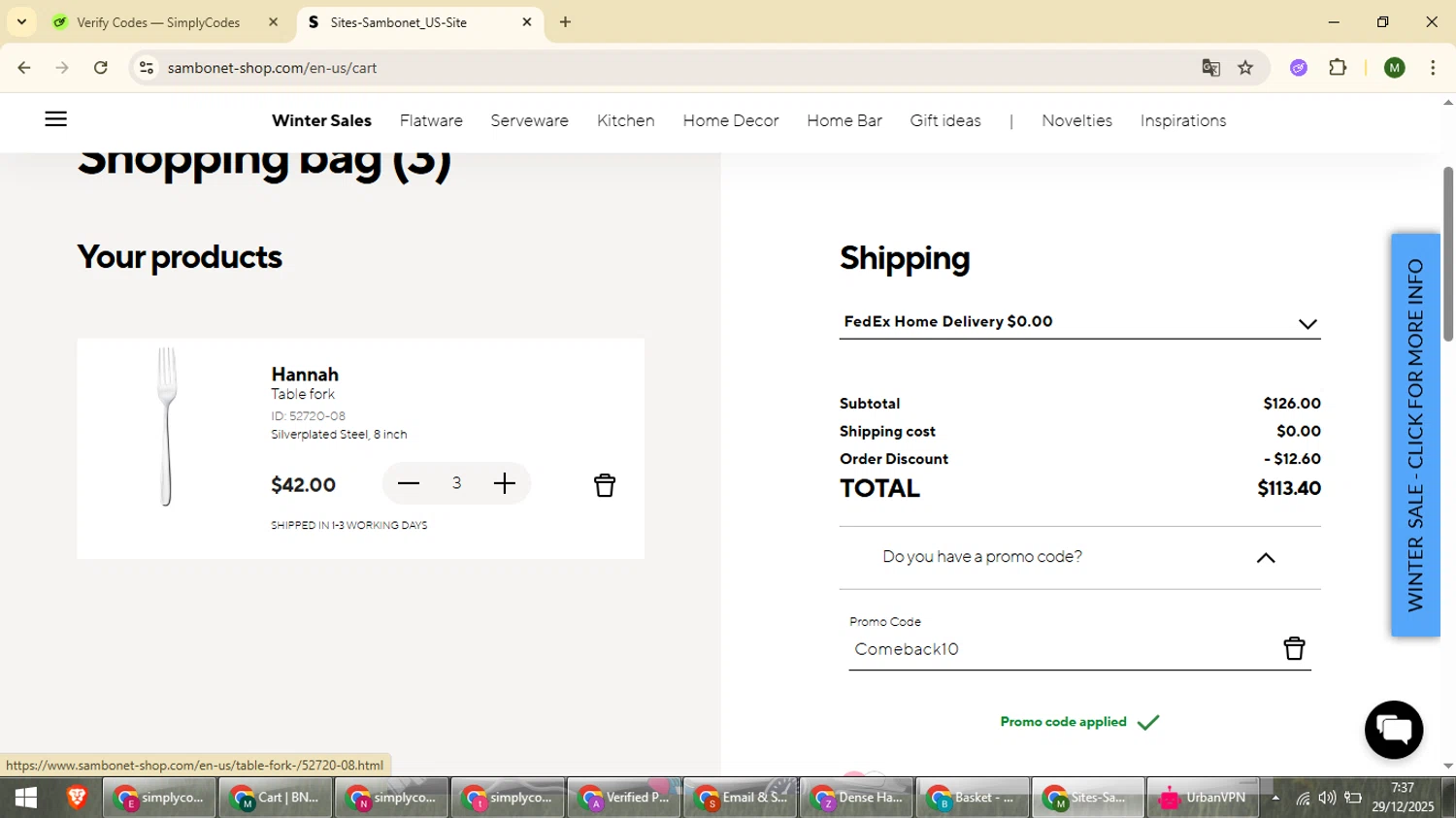Switch to Email & S... taskbar window
Image resolution: width=1456 pixels, height=818 pixels.
pyautogui.click(x=740, y=798)
